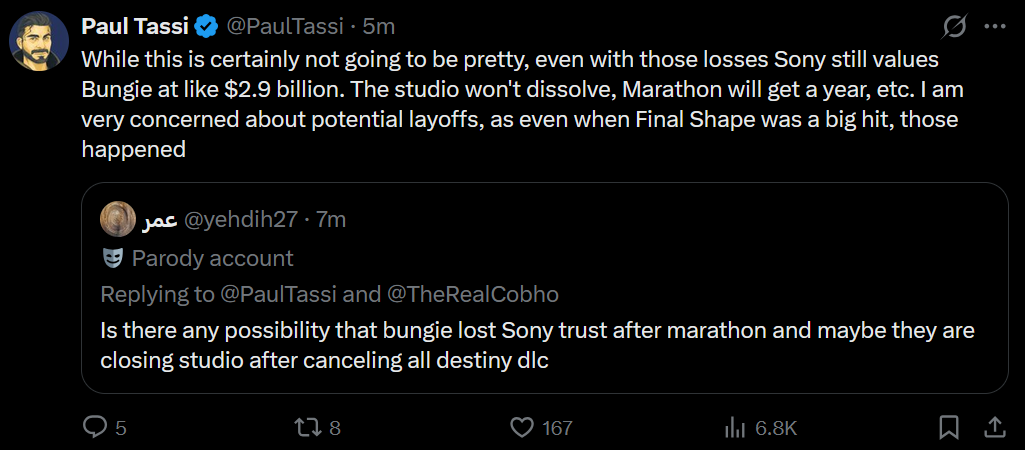
Task: Open the quoted tweet text about closing studio
Action: click(x=537, y=345)
